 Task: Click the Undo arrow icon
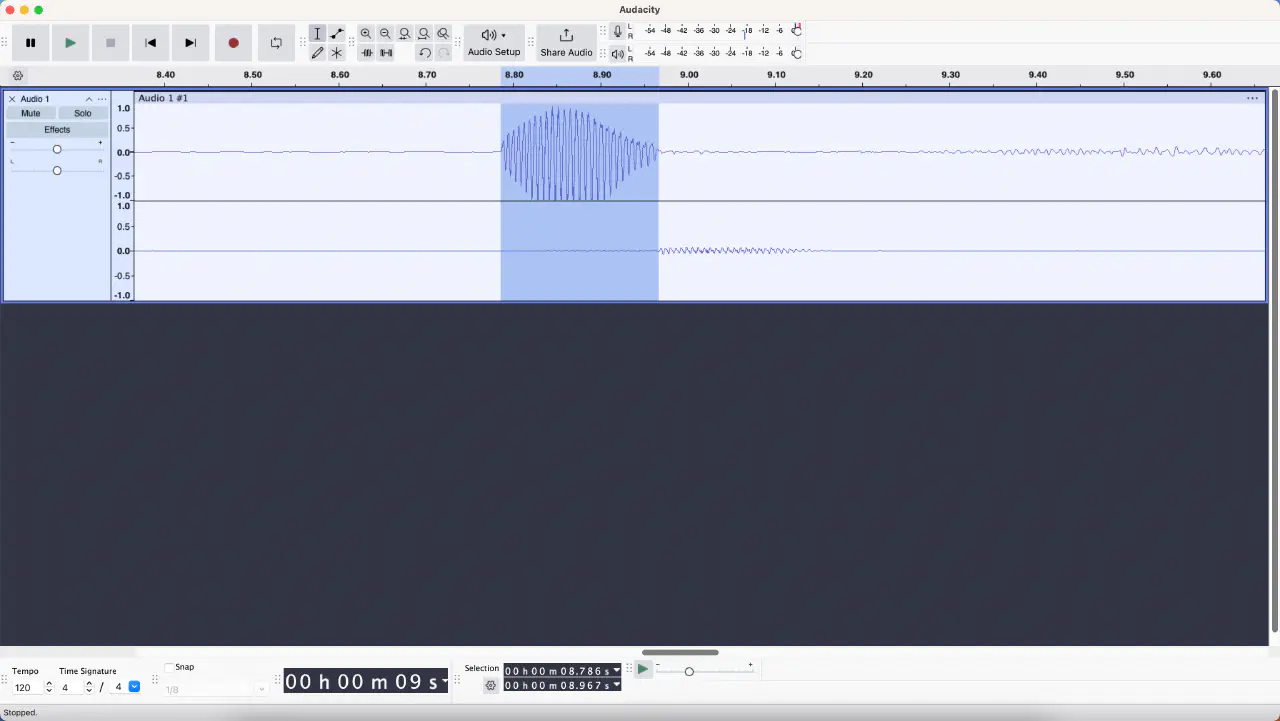(x=424, y=53)
